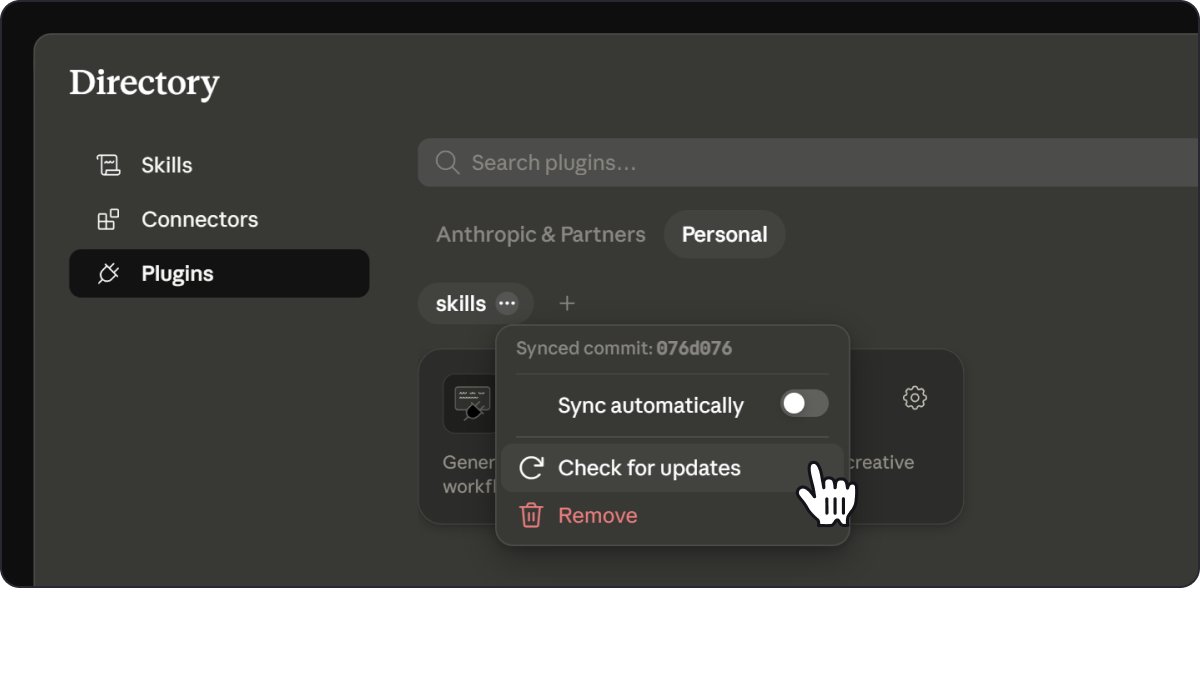The width and height of the screenshot is (1200, 684).
Task: Focus the Search plugins field
Action: (x=808, y=163)
